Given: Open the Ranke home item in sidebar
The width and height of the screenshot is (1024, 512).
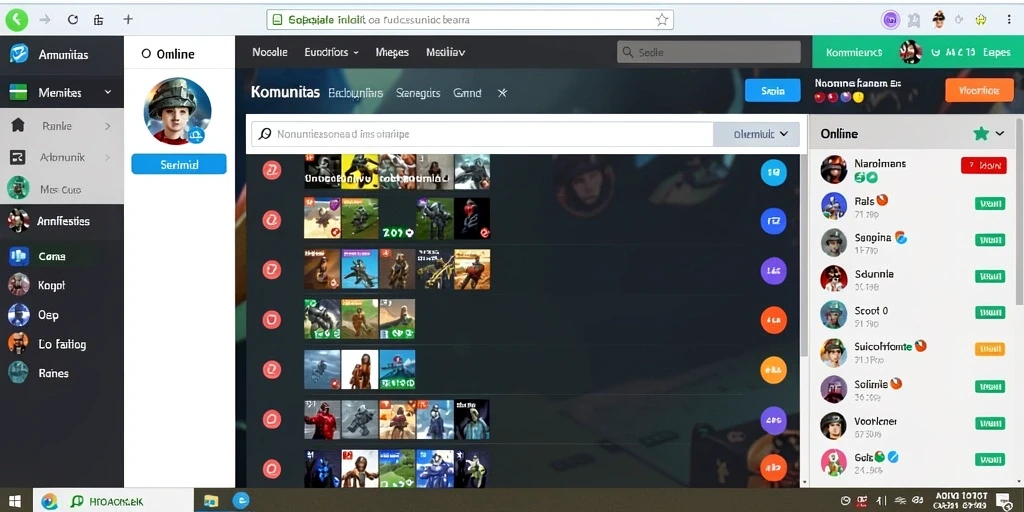Looking at the screenshot, I should pos(61,125).
